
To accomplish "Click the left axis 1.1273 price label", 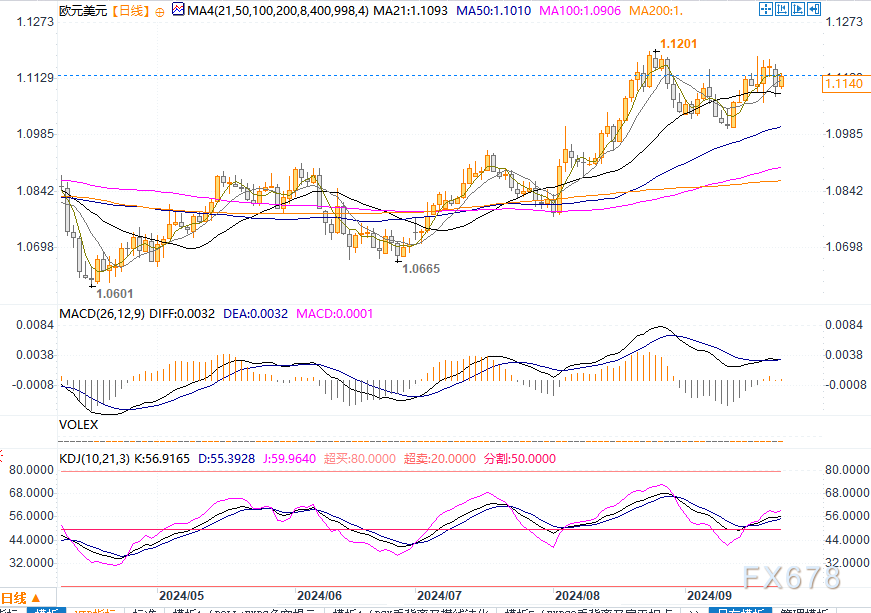I will 35,22.
